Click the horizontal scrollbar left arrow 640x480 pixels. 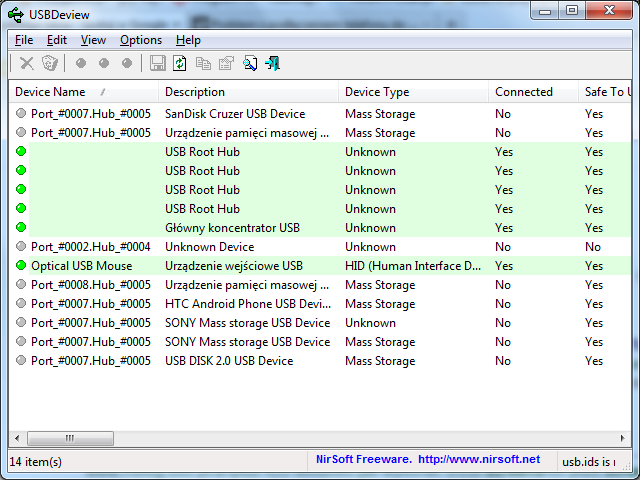click(17, 438)
